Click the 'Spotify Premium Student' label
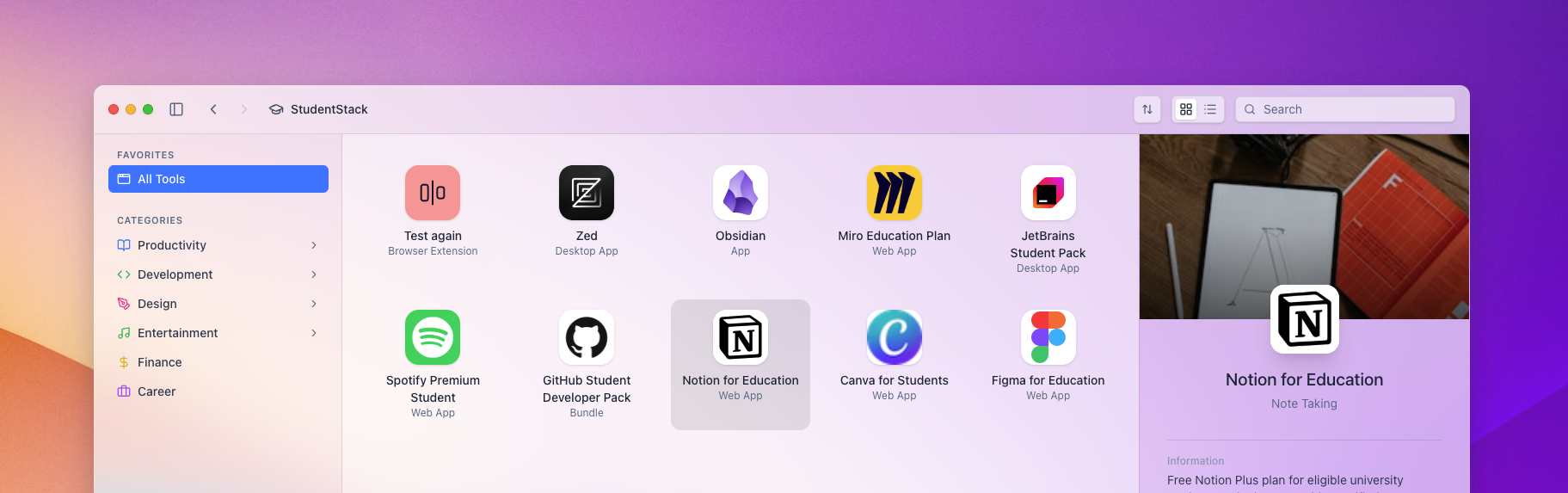The image size is (1568, 493). tap(433, 389)
